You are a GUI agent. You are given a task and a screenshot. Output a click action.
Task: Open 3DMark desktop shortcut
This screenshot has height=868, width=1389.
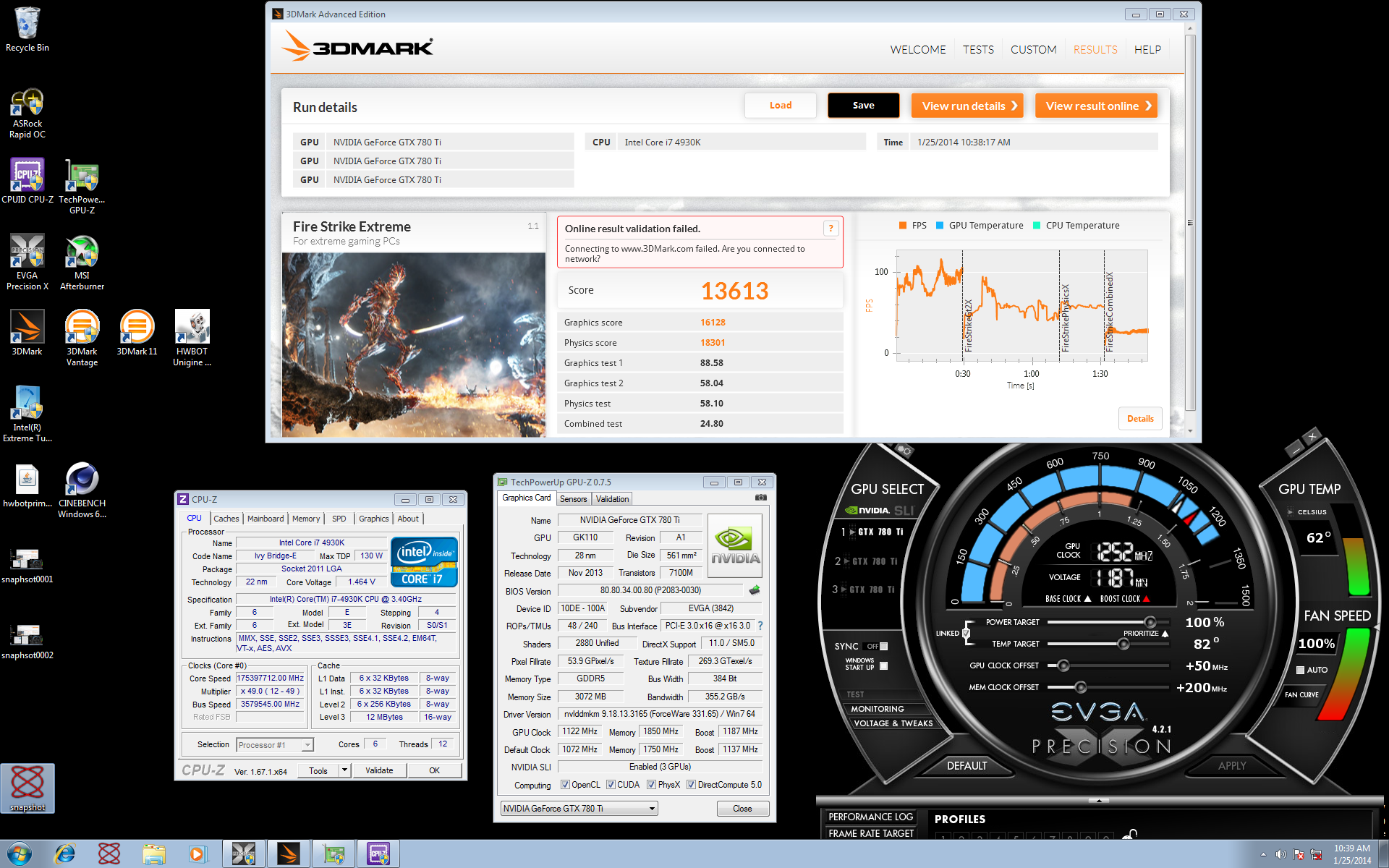point(27,333)
